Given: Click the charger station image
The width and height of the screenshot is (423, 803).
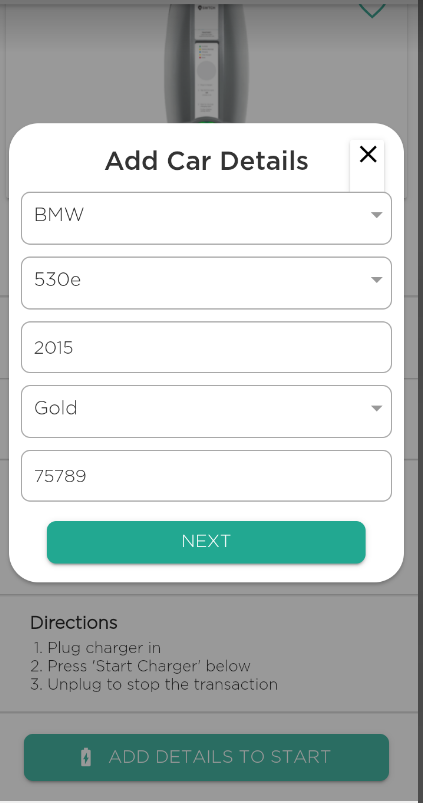Looking at the screenshot, I should pos(206,62).
